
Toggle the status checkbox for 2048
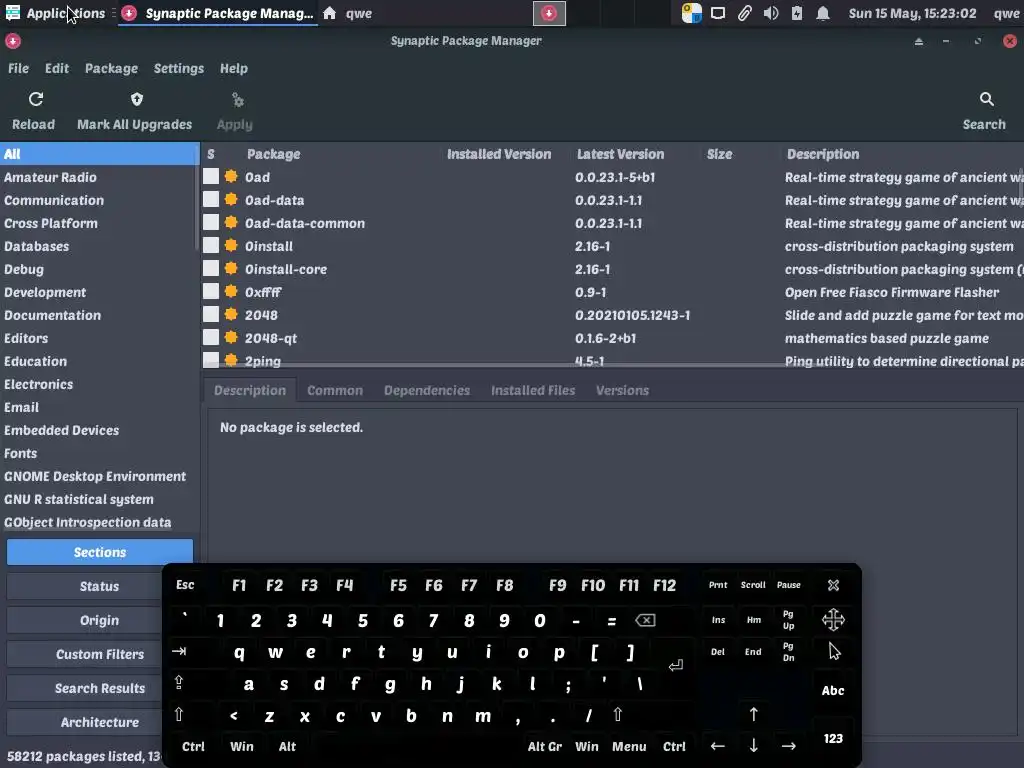[x=211, y=314]
